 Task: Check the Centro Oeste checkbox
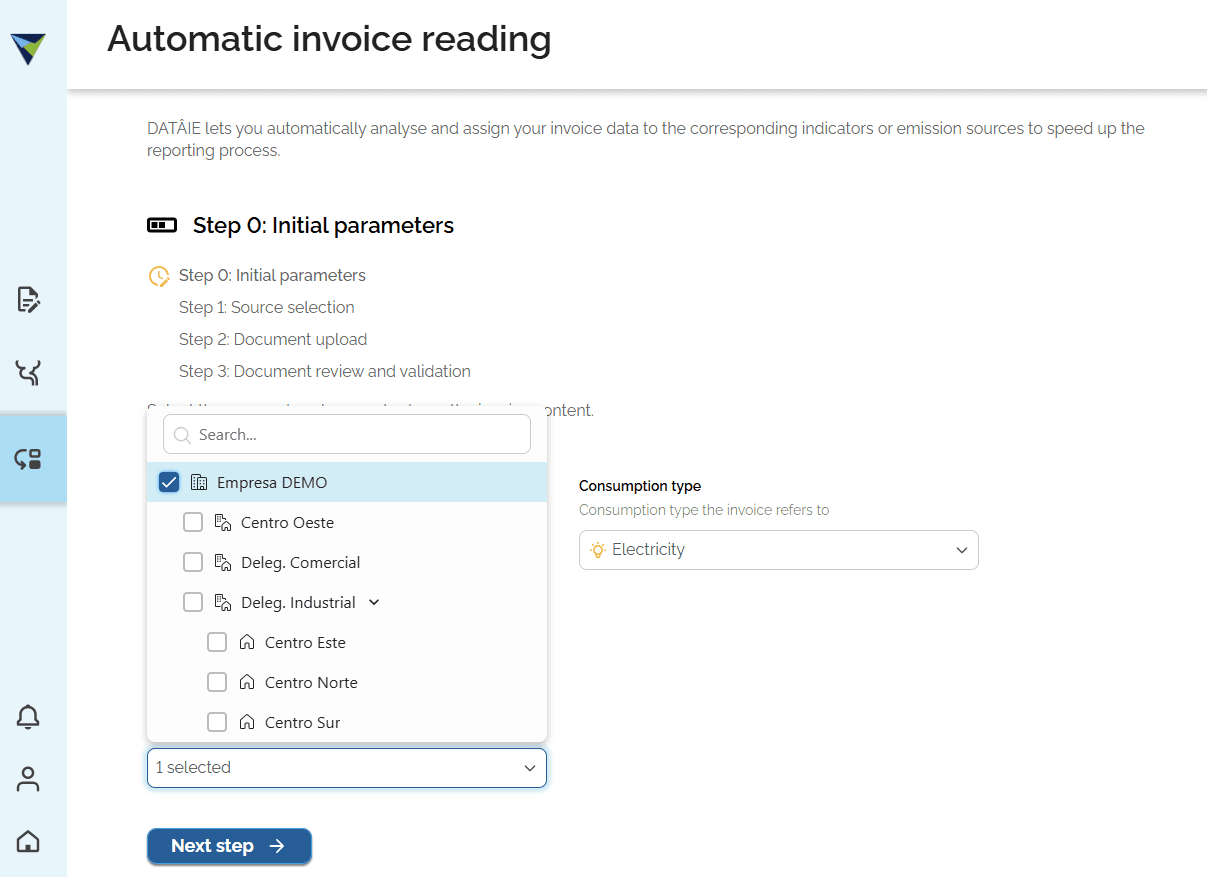(x=193, y=522)
